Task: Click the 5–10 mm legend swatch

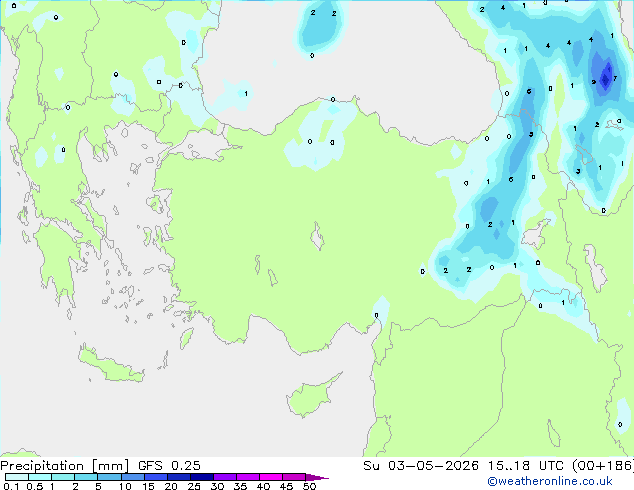Action: [109, 477]
